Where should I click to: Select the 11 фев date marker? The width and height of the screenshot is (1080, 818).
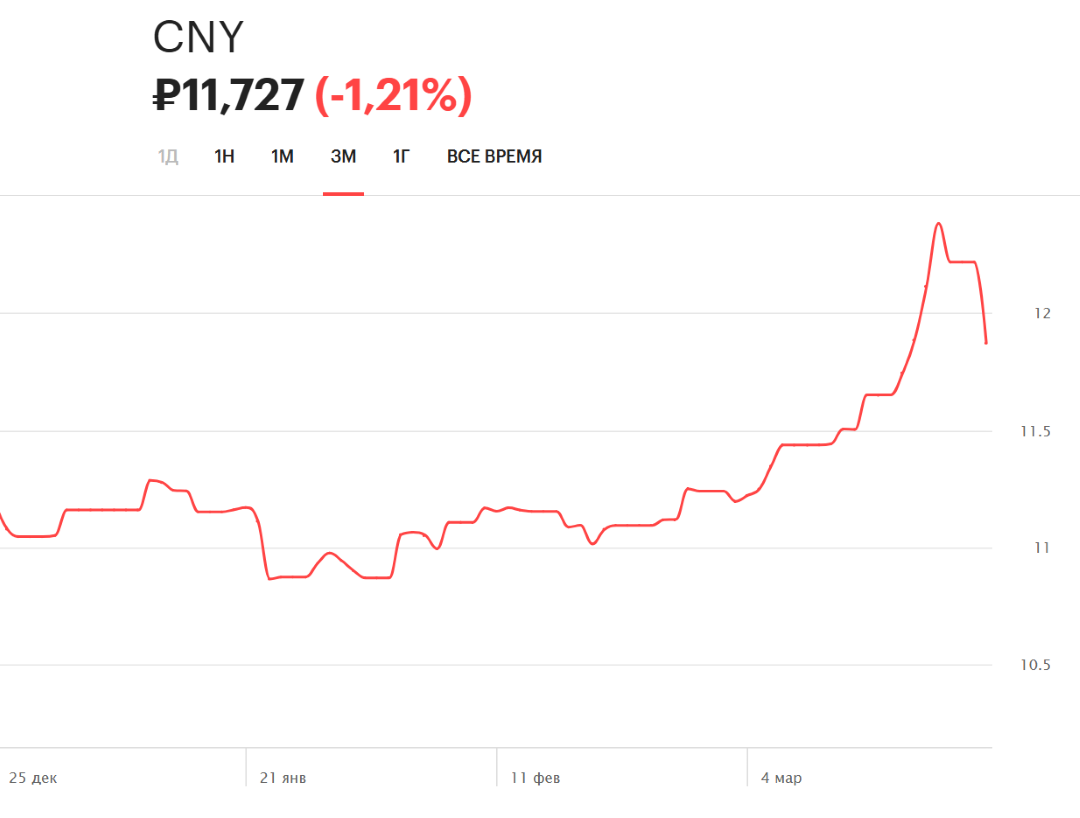coord(535,778)
